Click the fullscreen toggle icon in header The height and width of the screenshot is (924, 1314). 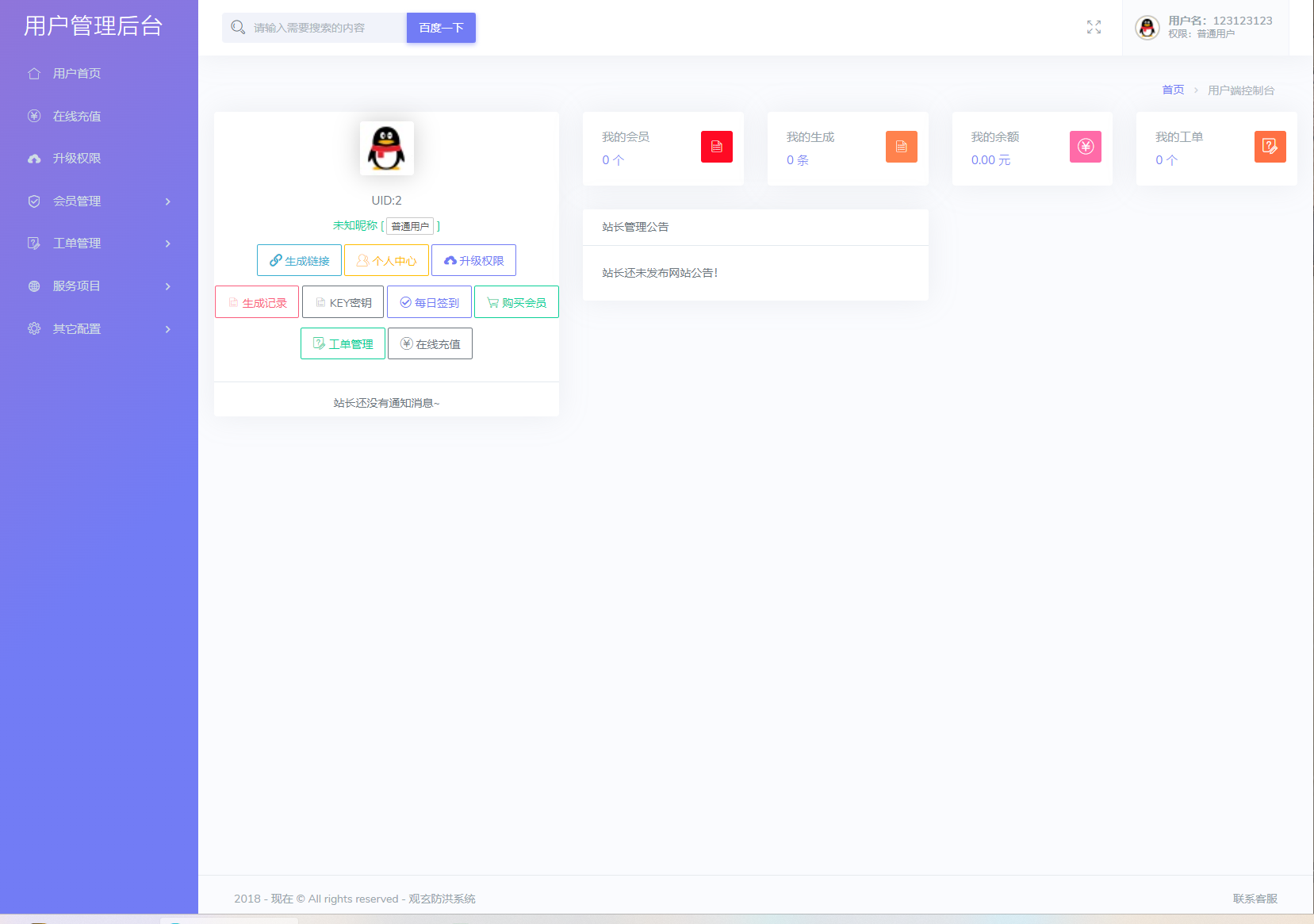[x=1094, y=28]
